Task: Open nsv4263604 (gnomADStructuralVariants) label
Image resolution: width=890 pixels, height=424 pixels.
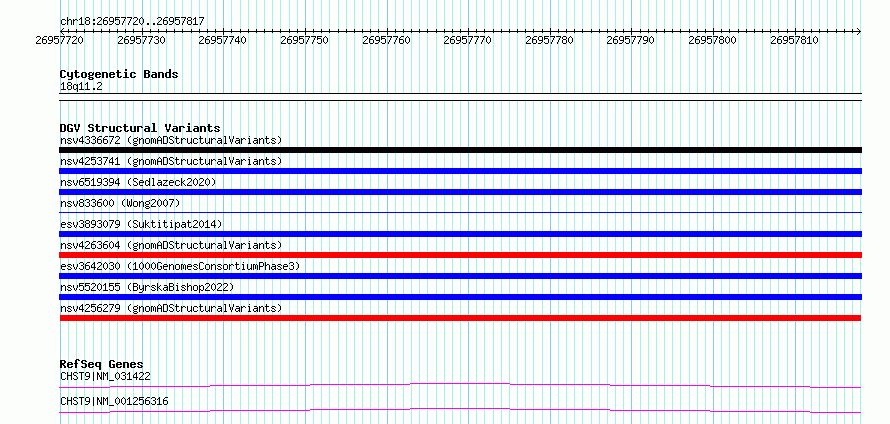Action: click(171, 245)
